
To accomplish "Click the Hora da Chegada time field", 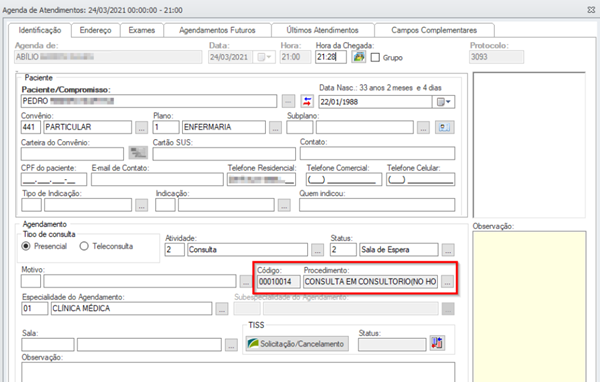I will coord(331,57).
